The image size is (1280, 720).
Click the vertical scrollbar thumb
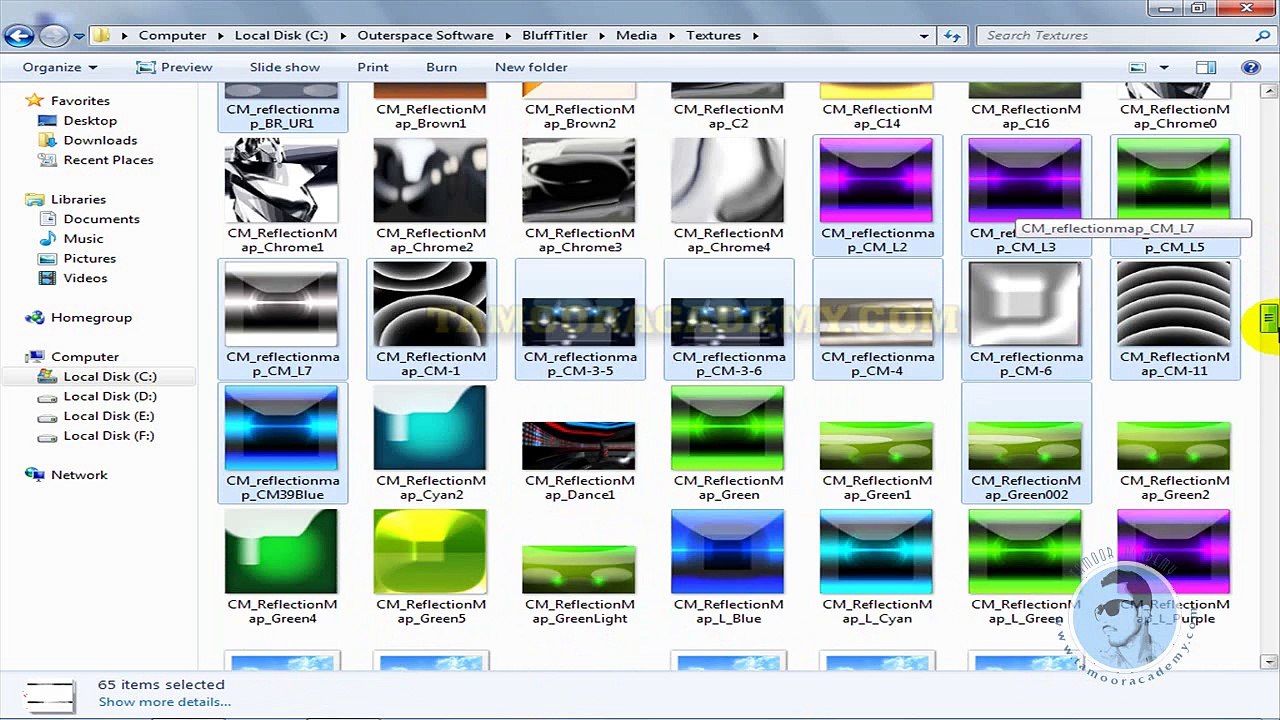(x=1269, y=320)
